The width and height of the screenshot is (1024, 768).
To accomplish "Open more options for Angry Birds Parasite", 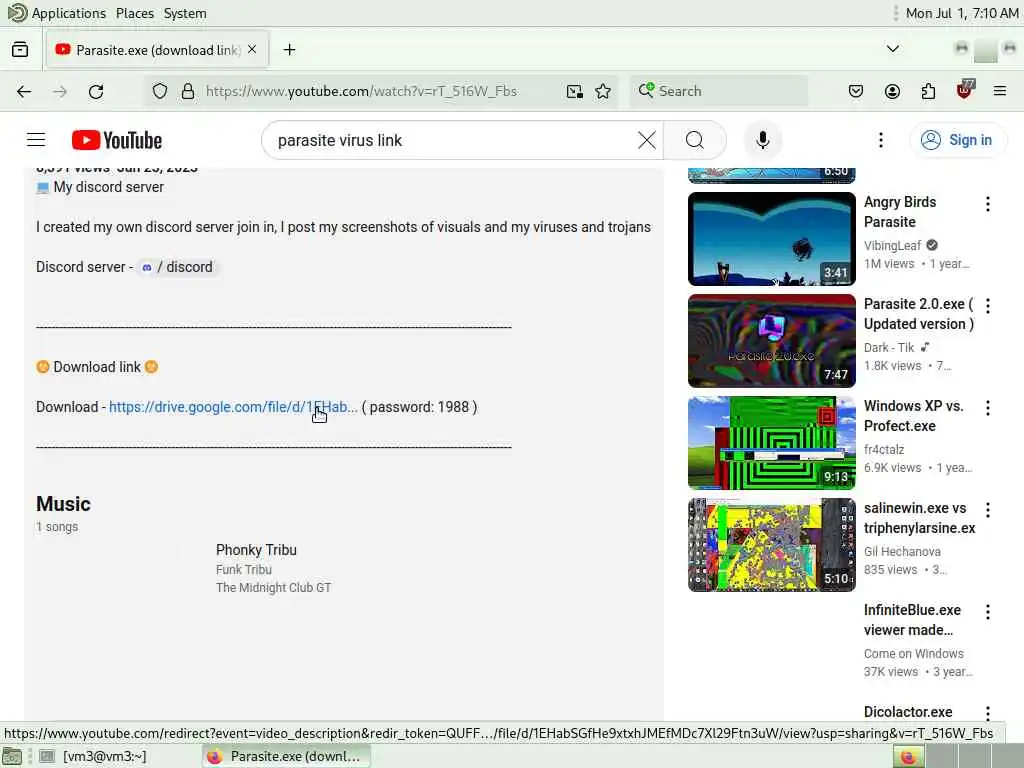I will click(x=987, y=204).
